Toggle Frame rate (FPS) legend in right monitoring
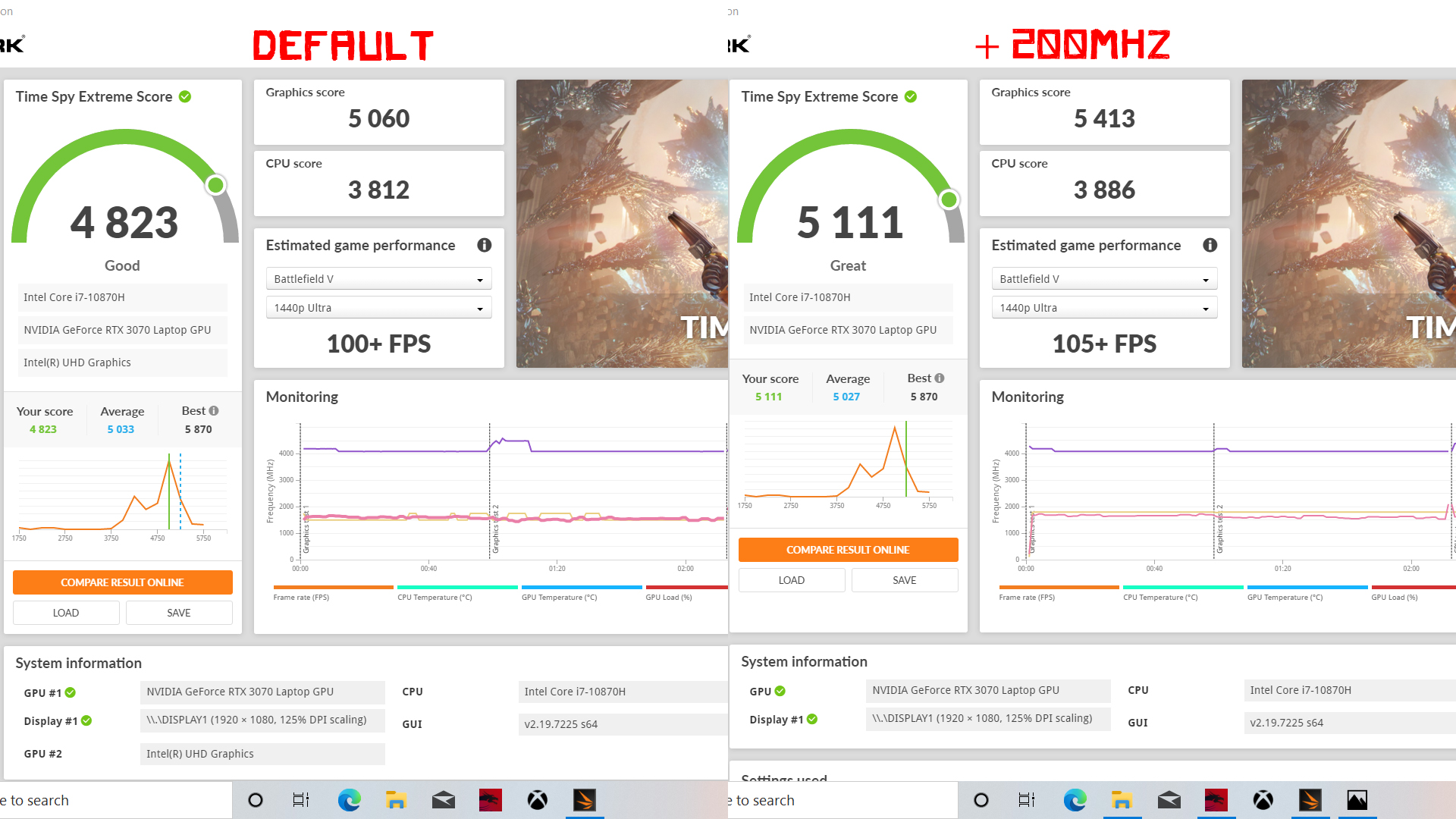The image size is (1456, 819). click(x=1059, y=593)
